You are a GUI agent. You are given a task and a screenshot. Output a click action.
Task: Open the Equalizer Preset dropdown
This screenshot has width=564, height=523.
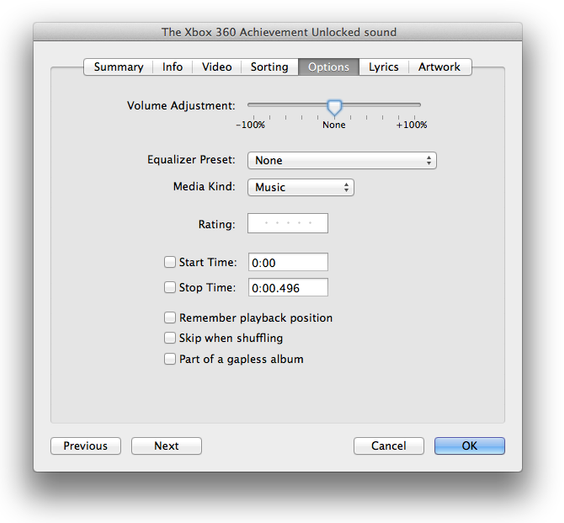342,160
